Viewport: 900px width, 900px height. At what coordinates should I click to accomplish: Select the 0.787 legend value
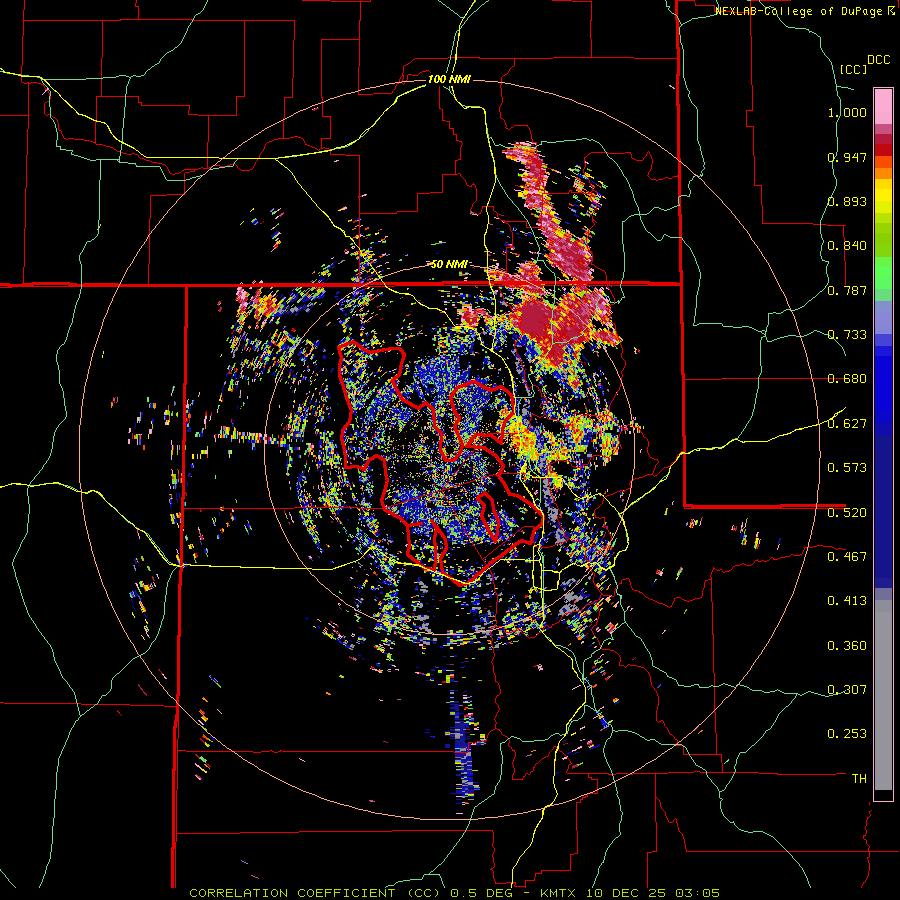[x=847, y=290]
